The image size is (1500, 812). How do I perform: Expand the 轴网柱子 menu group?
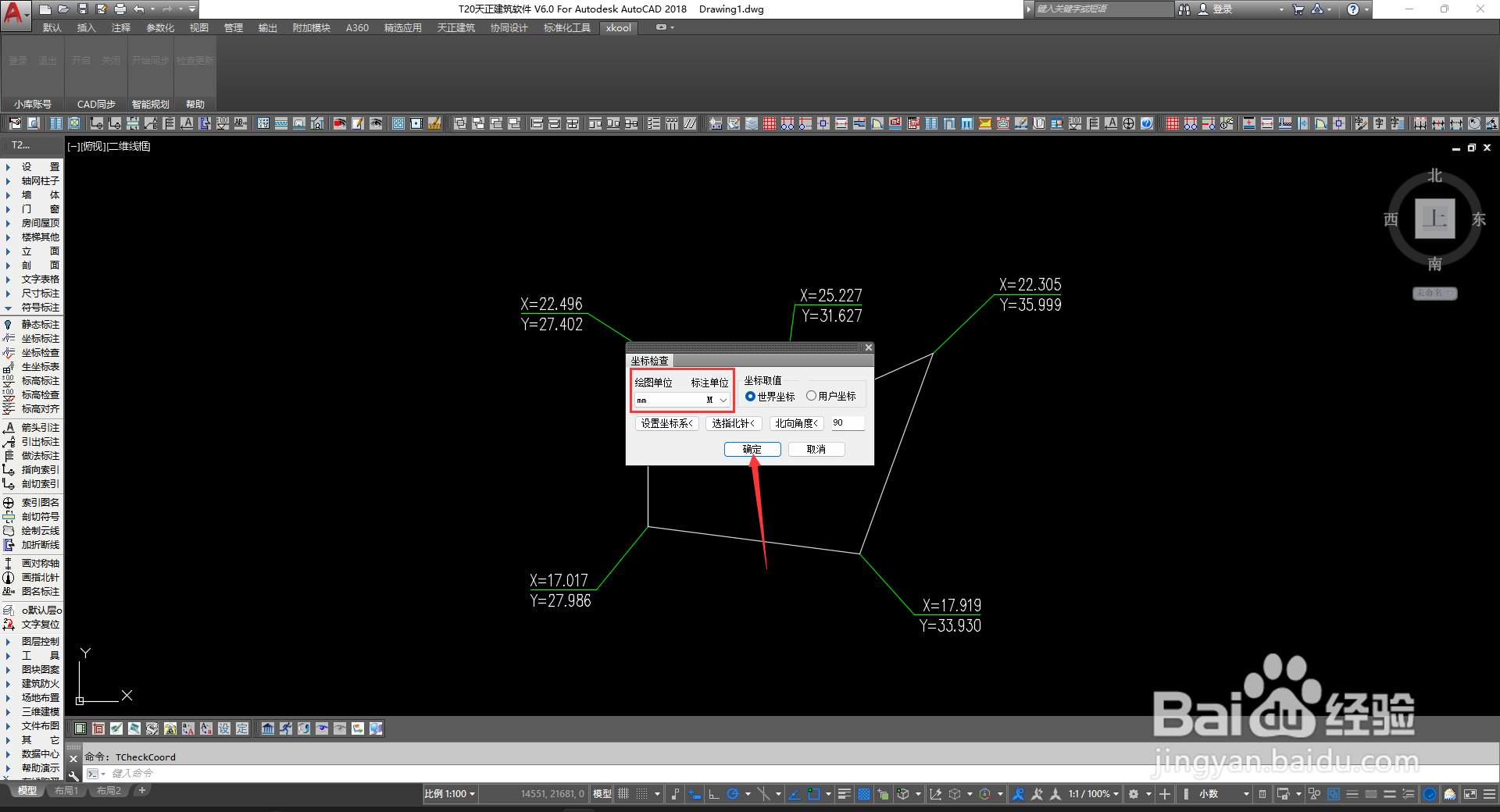[32, 181]
